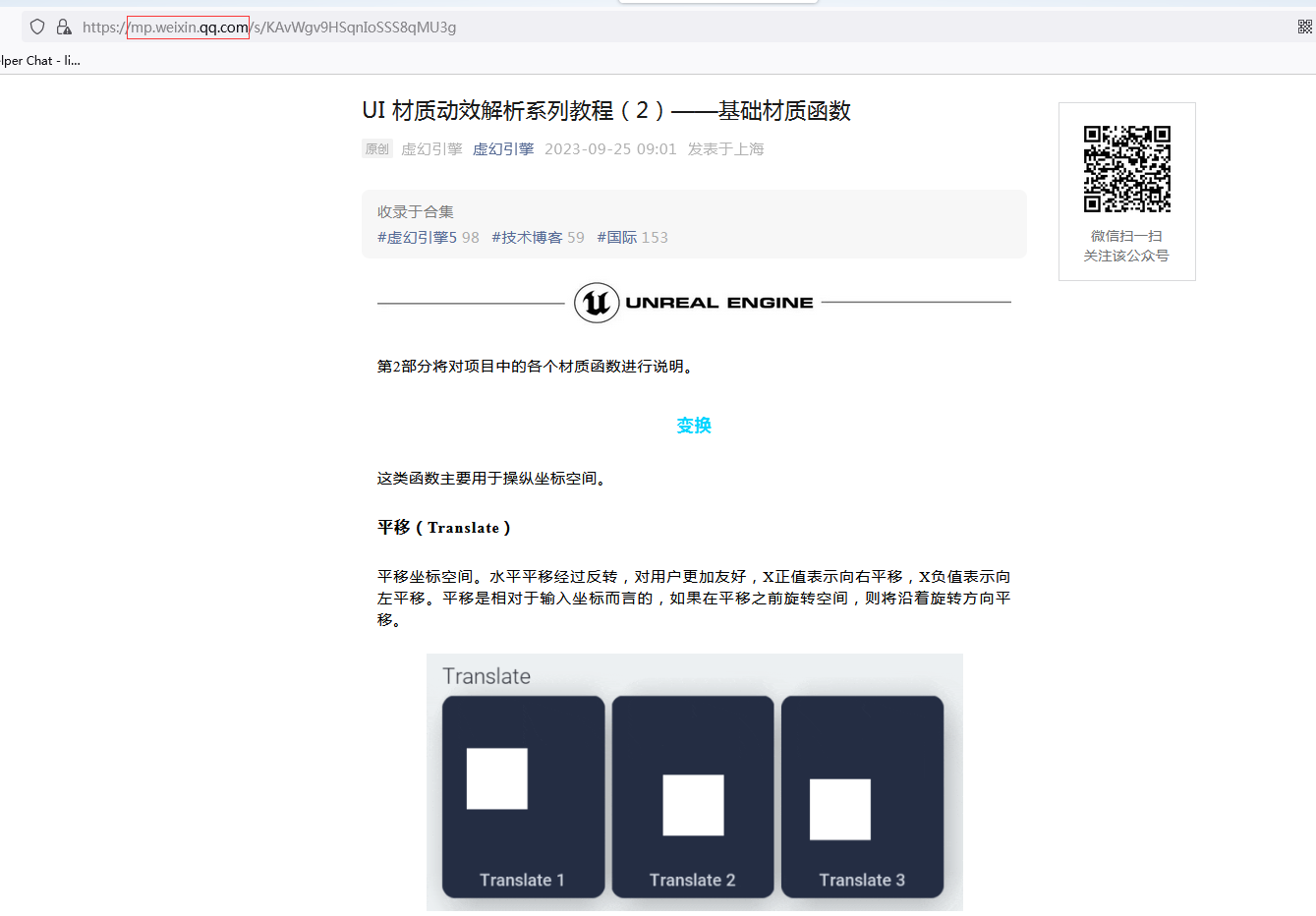Focus the mp.weixin.qq.com address field

click(x=295, y=28)
